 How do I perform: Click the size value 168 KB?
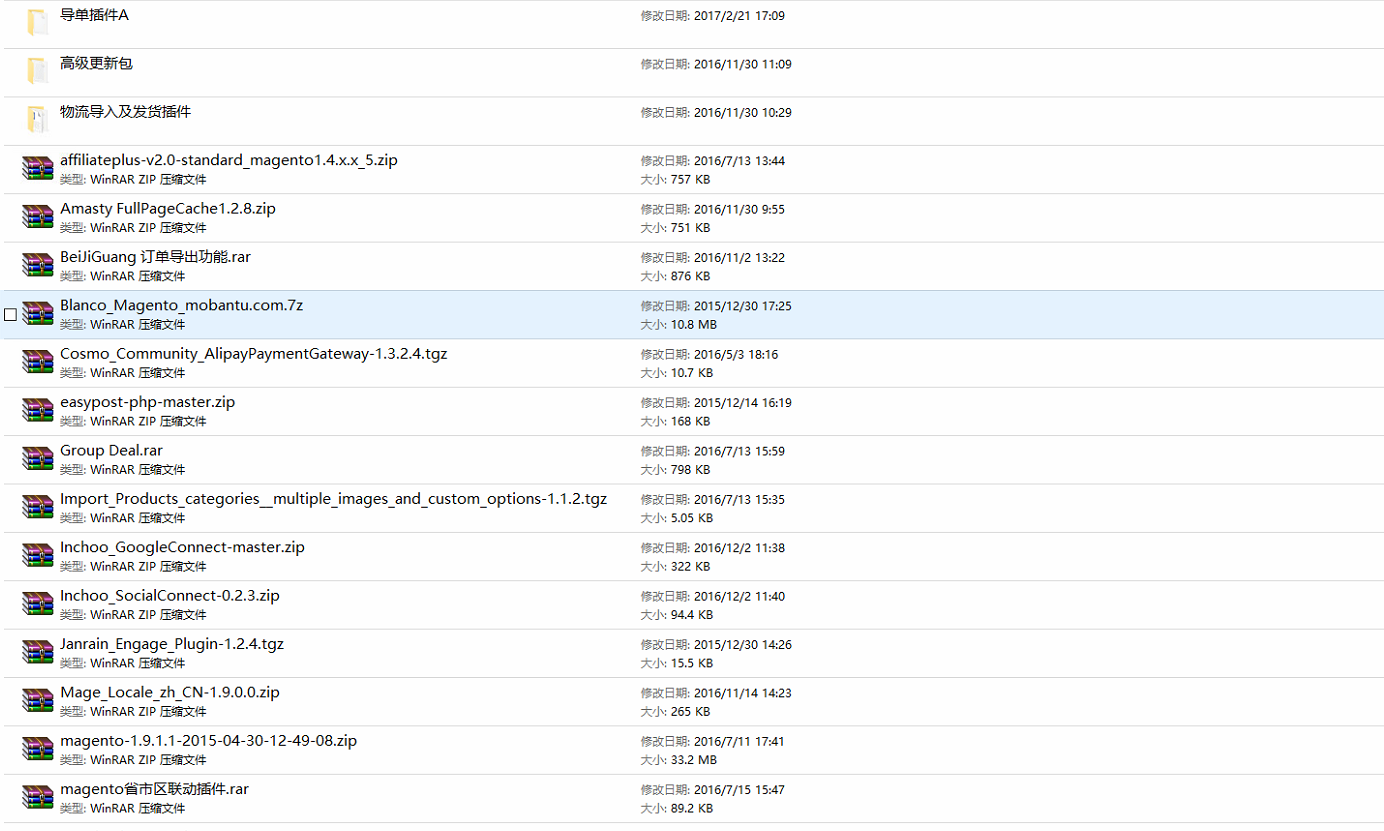tap(690, 421)
